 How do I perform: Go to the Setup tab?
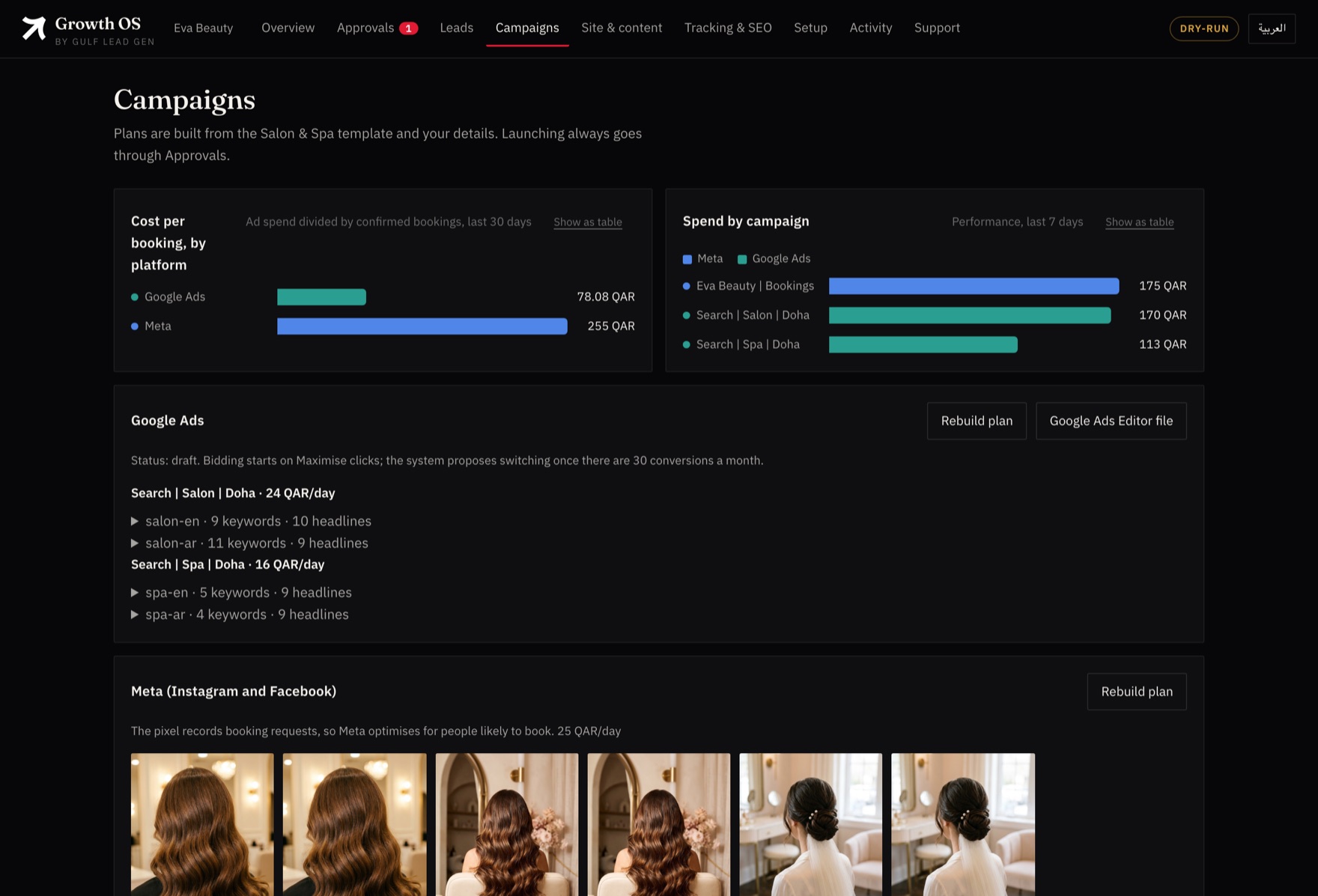tap(810, 28)
